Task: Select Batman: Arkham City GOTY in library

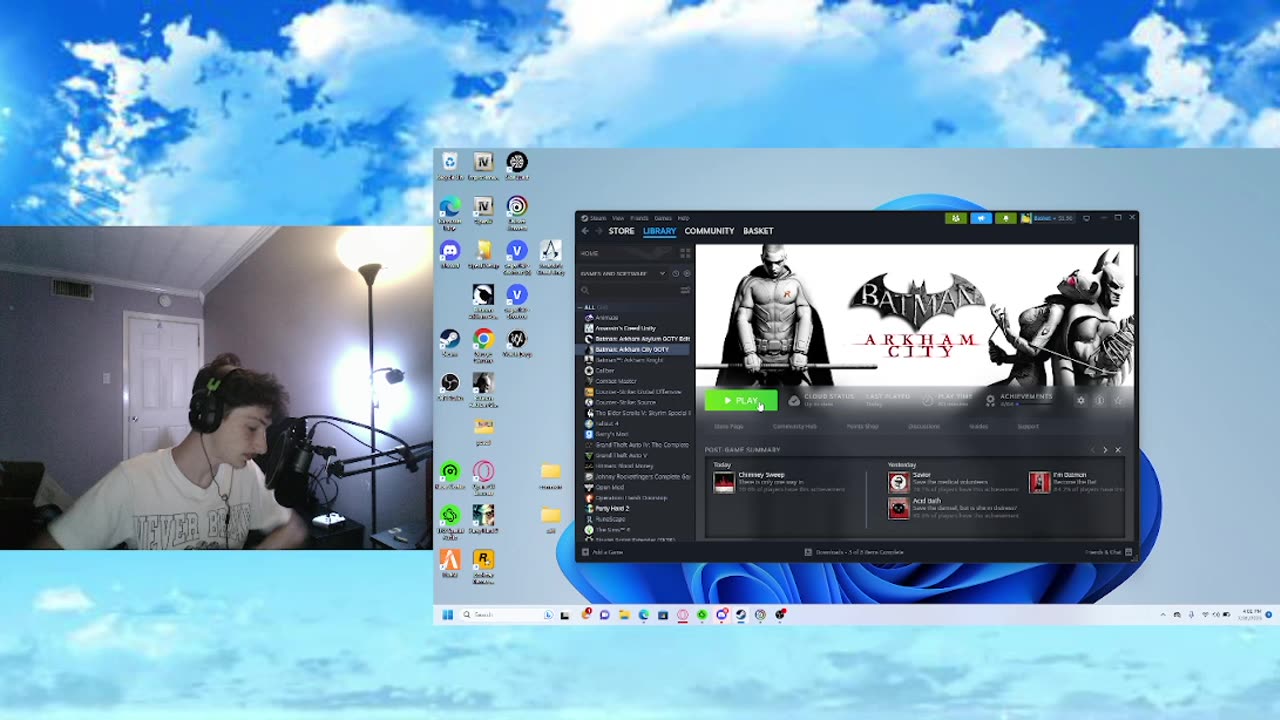Action: 637,349
